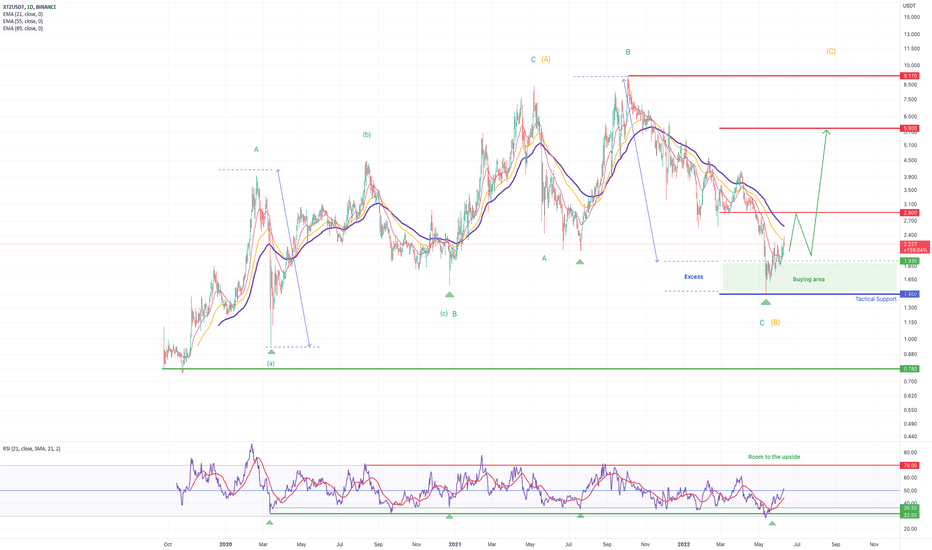Click the 2021 label on time axis
The height and width of the screenshot is (550, 932).
point(455,544)
